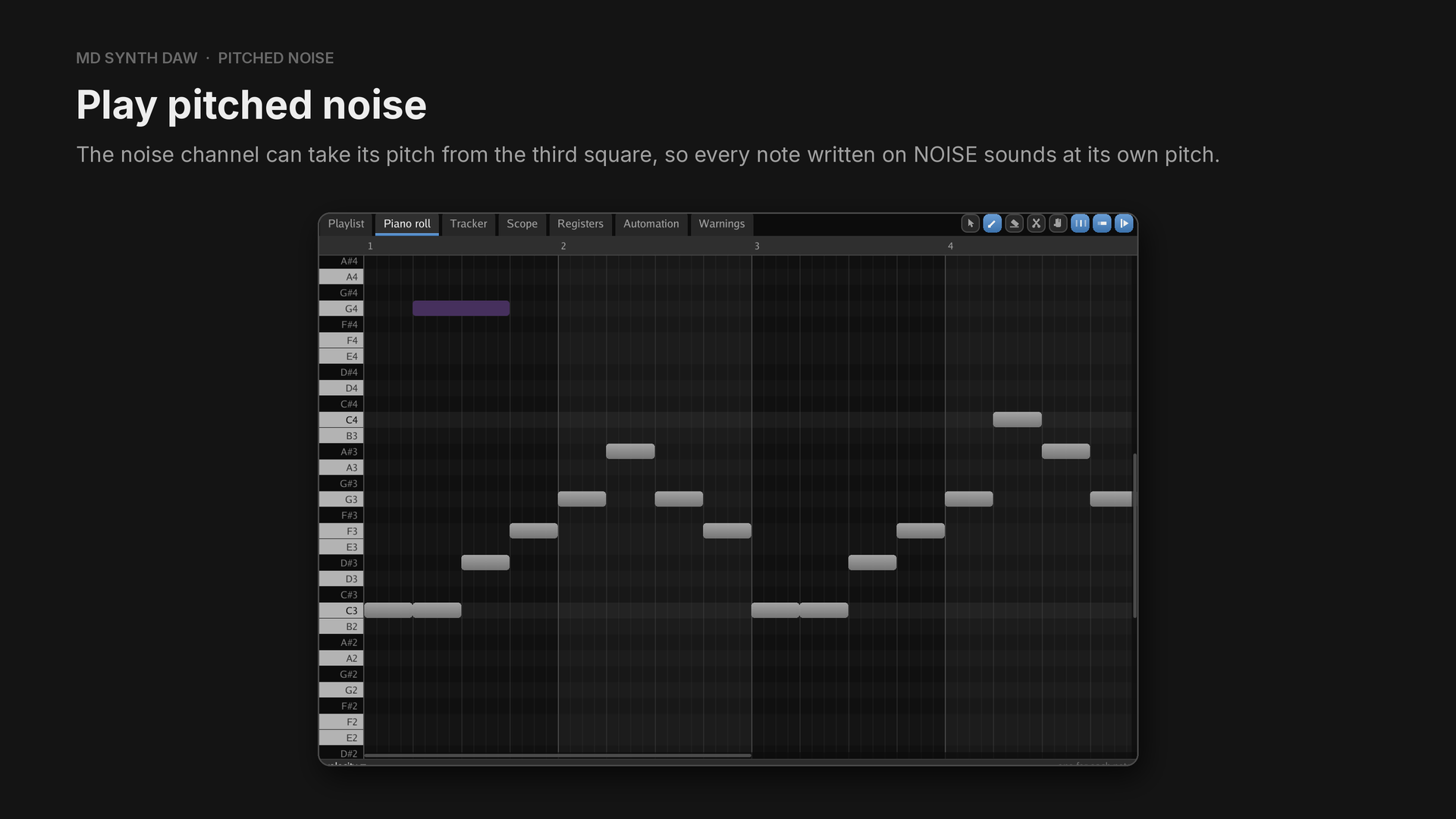The height and width of the screenshot is (819, 1456).
Task: Play the F2 piano key
Action: click(x=341, y=722)
